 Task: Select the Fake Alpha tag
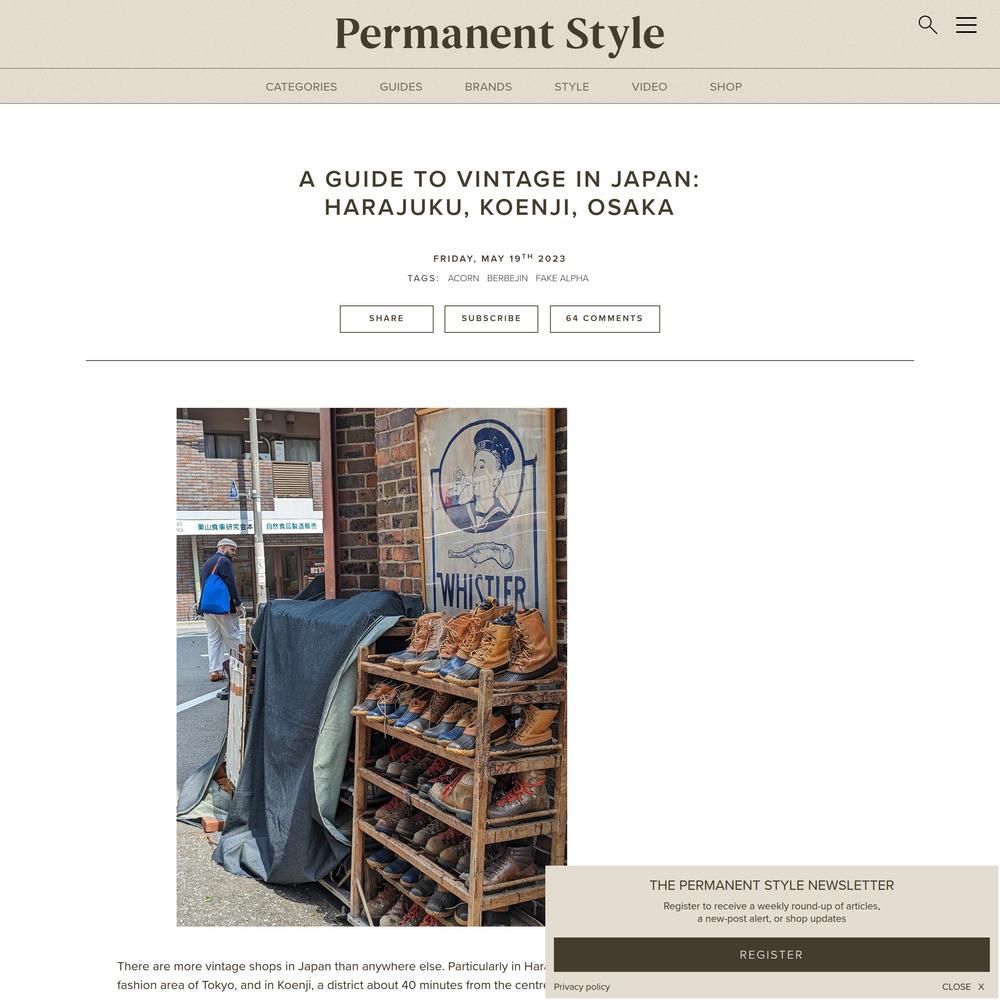(562, 278)
